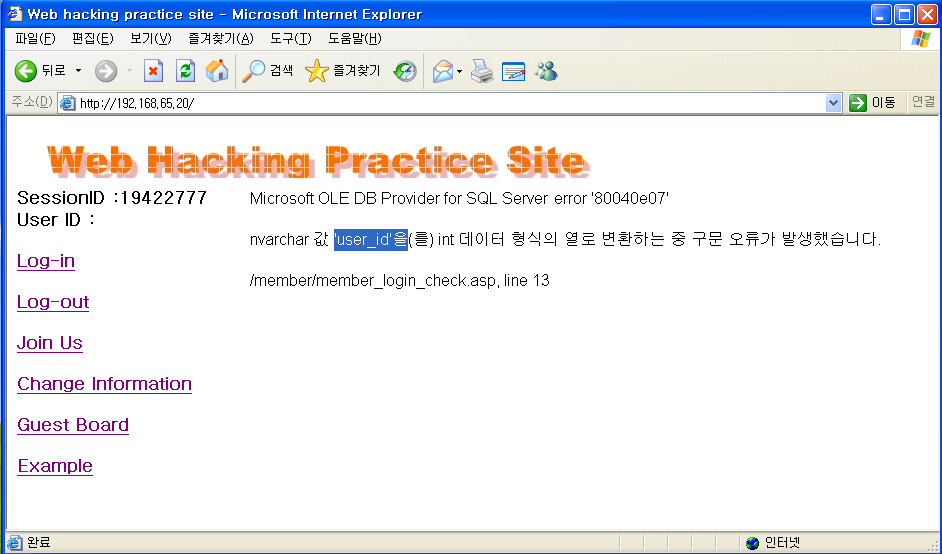This screenshot has width=942, height=554.
Task: Stop page loading with red X icon
Action: tap(153, 71)
